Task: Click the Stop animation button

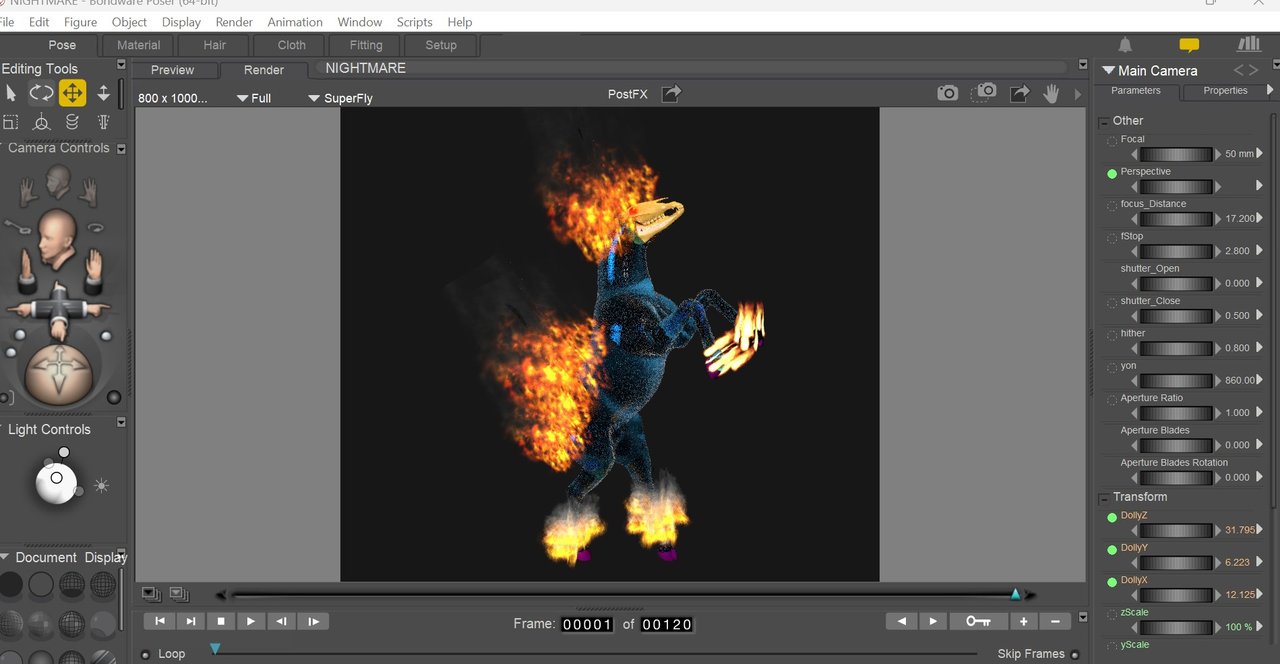Action: [x=221, y=621]
